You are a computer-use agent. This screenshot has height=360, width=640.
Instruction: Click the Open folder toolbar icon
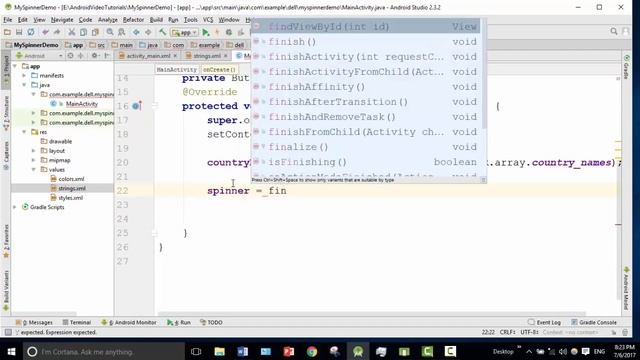7,32
